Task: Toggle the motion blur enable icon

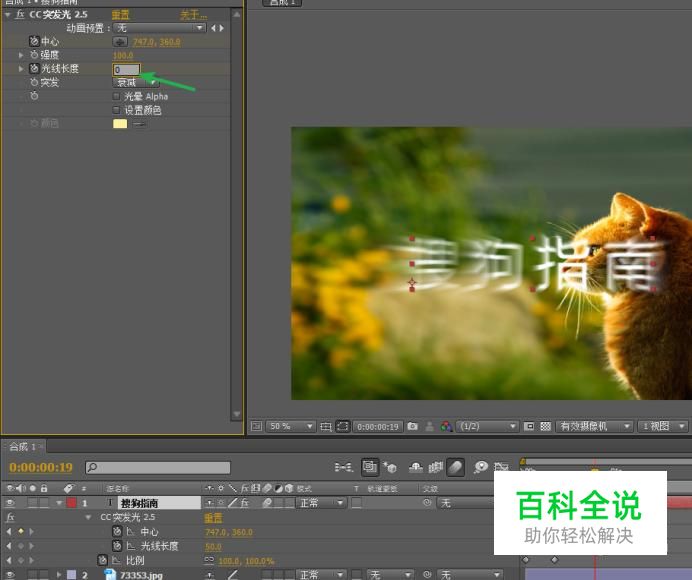Action: click(x=455, y=467)
